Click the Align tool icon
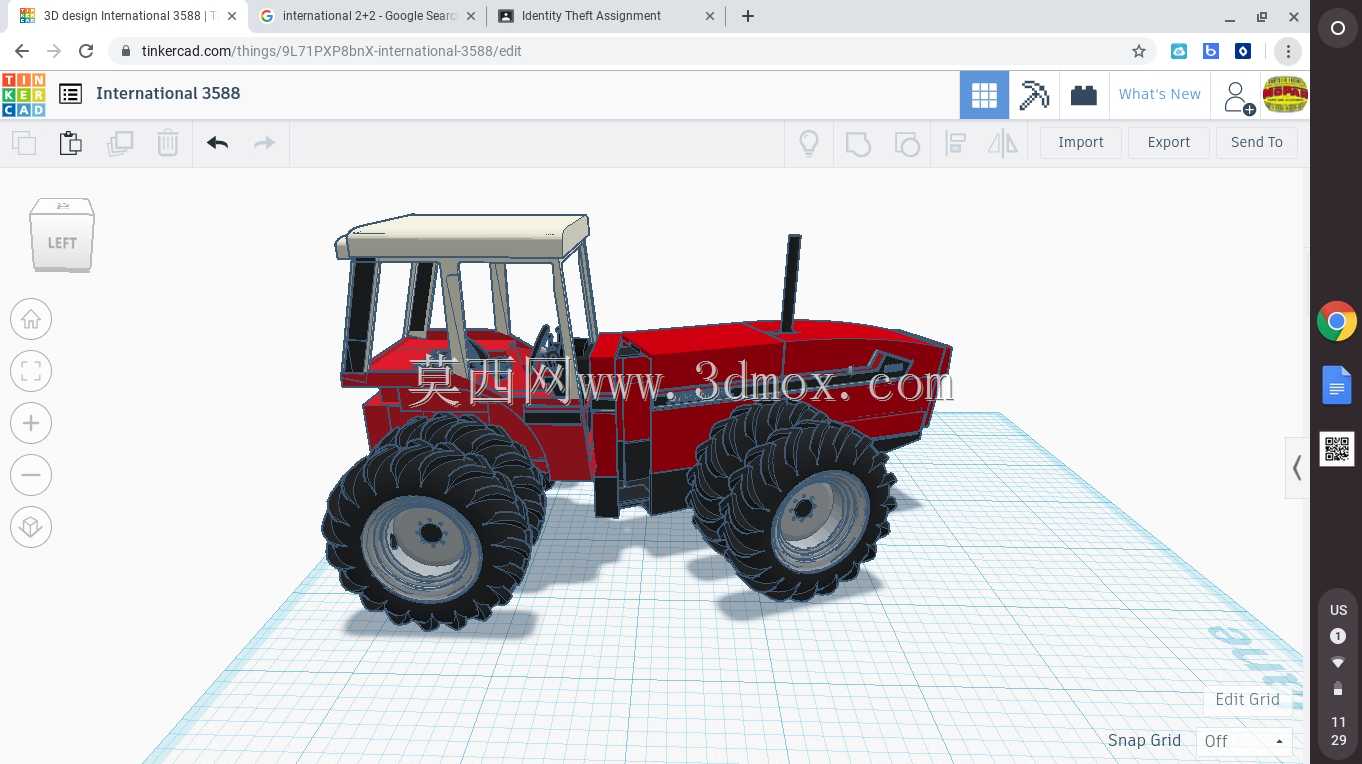The image size is (1362, 764). [955, 143]
